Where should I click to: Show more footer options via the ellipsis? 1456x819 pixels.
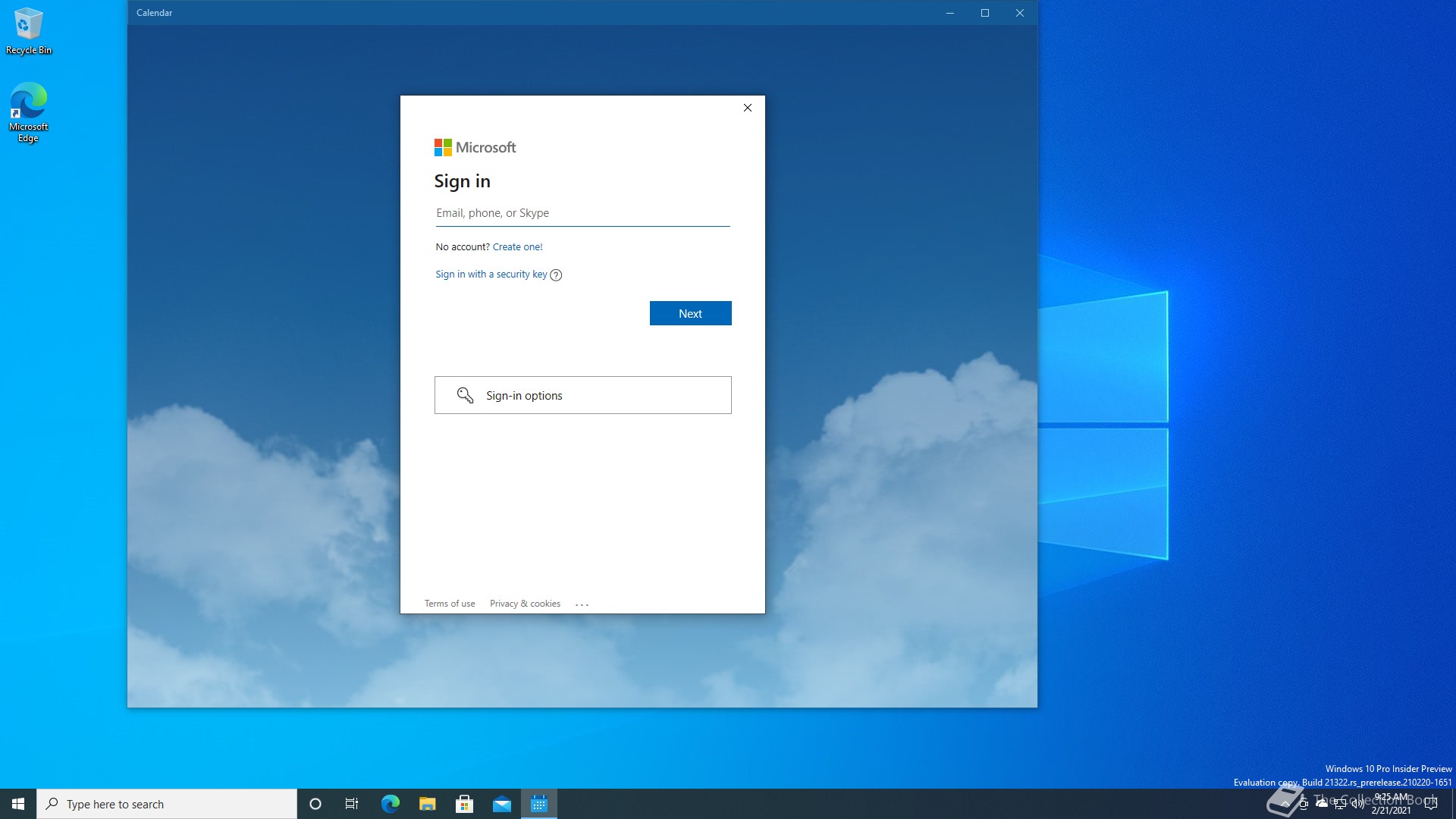click(582, 604)
